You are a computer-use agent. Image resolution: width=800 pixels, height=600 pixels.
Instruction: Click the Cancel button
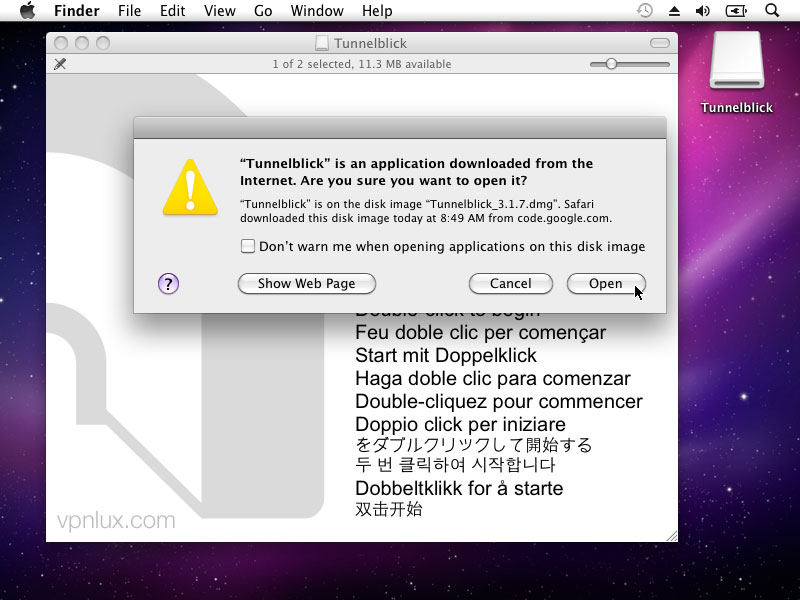(511, 284)
